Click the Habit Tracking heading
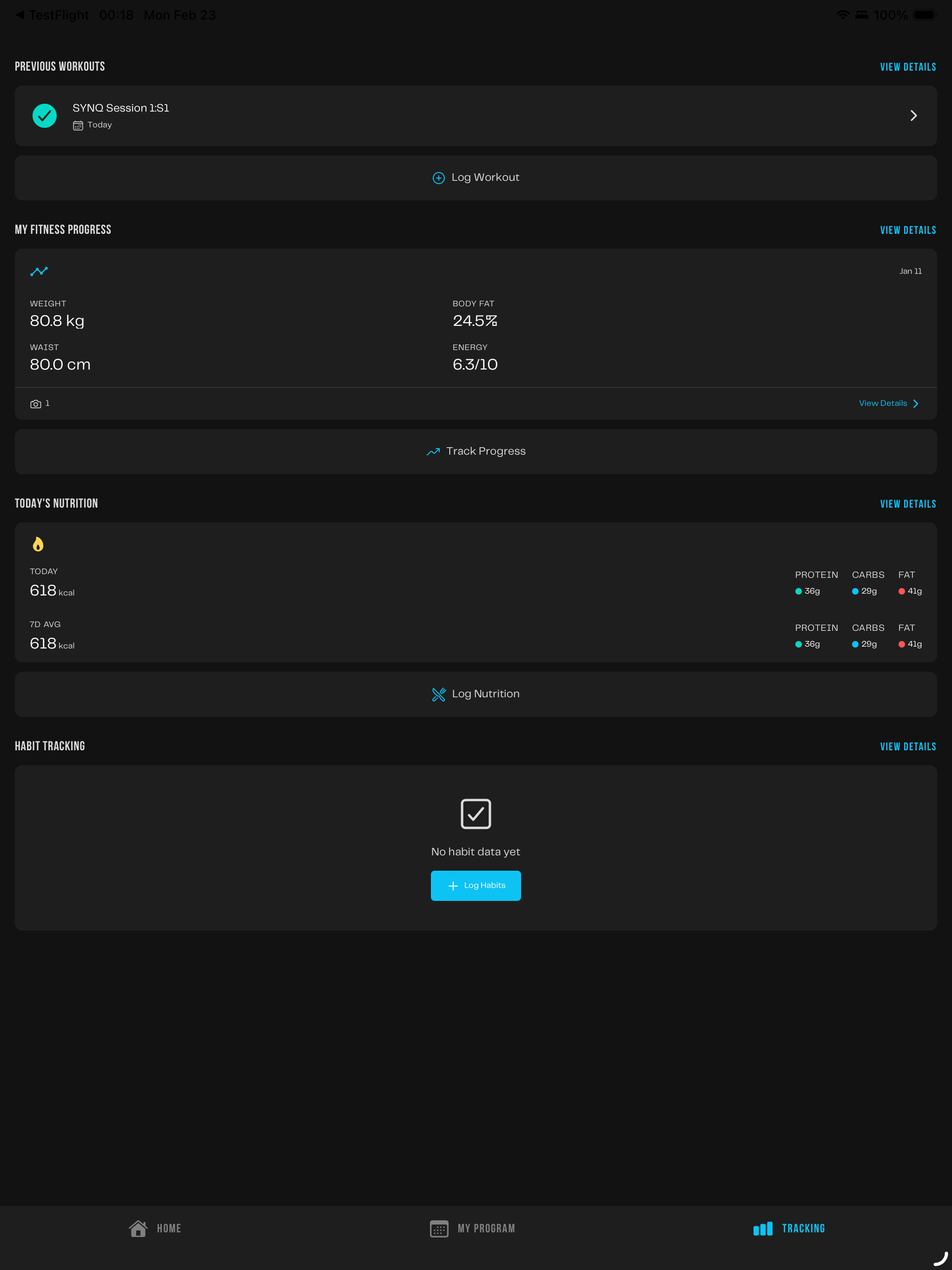 click(50, 747)
